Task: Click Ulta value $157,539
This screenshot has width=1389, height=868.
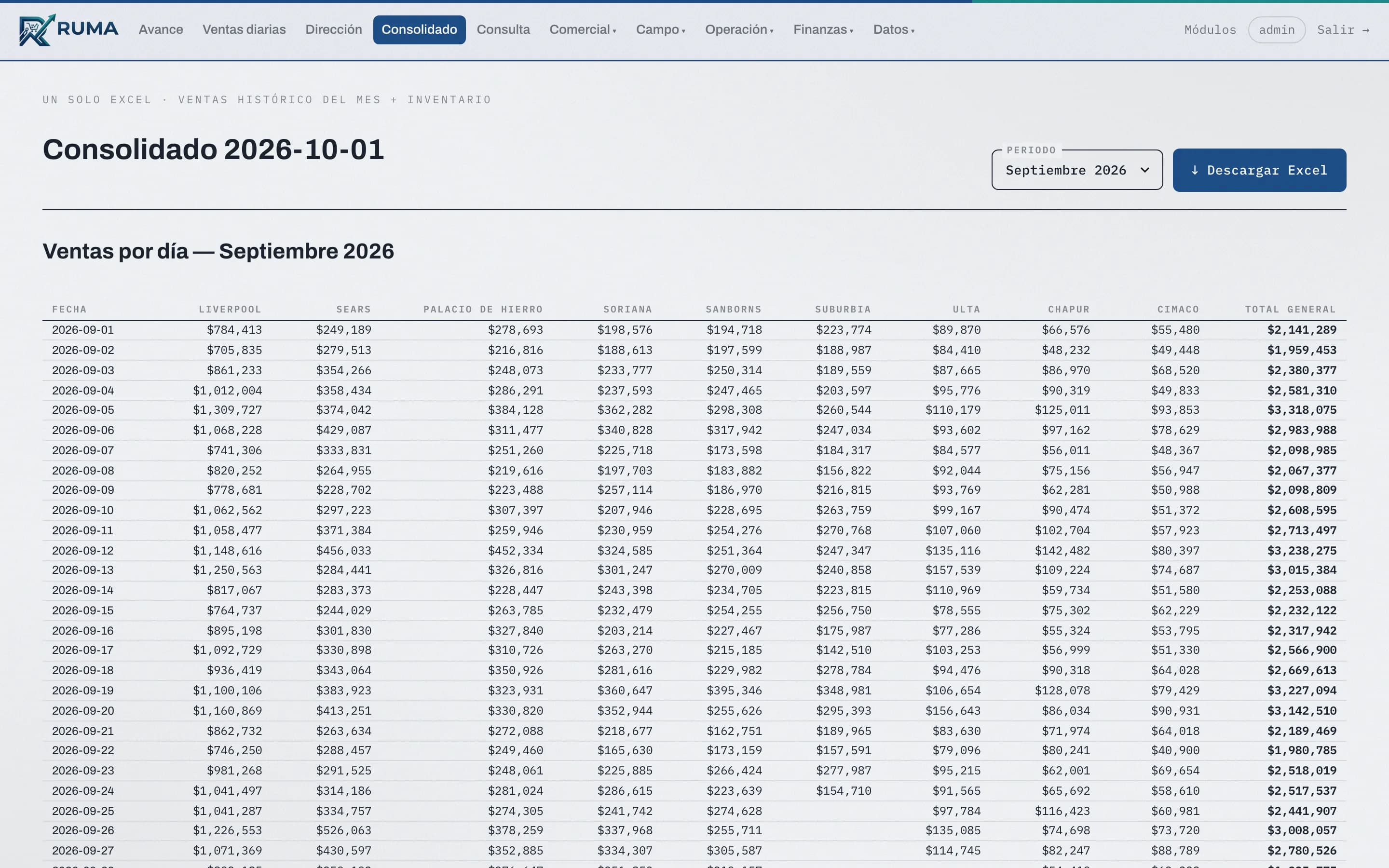Action: click(x=953, y=570)
